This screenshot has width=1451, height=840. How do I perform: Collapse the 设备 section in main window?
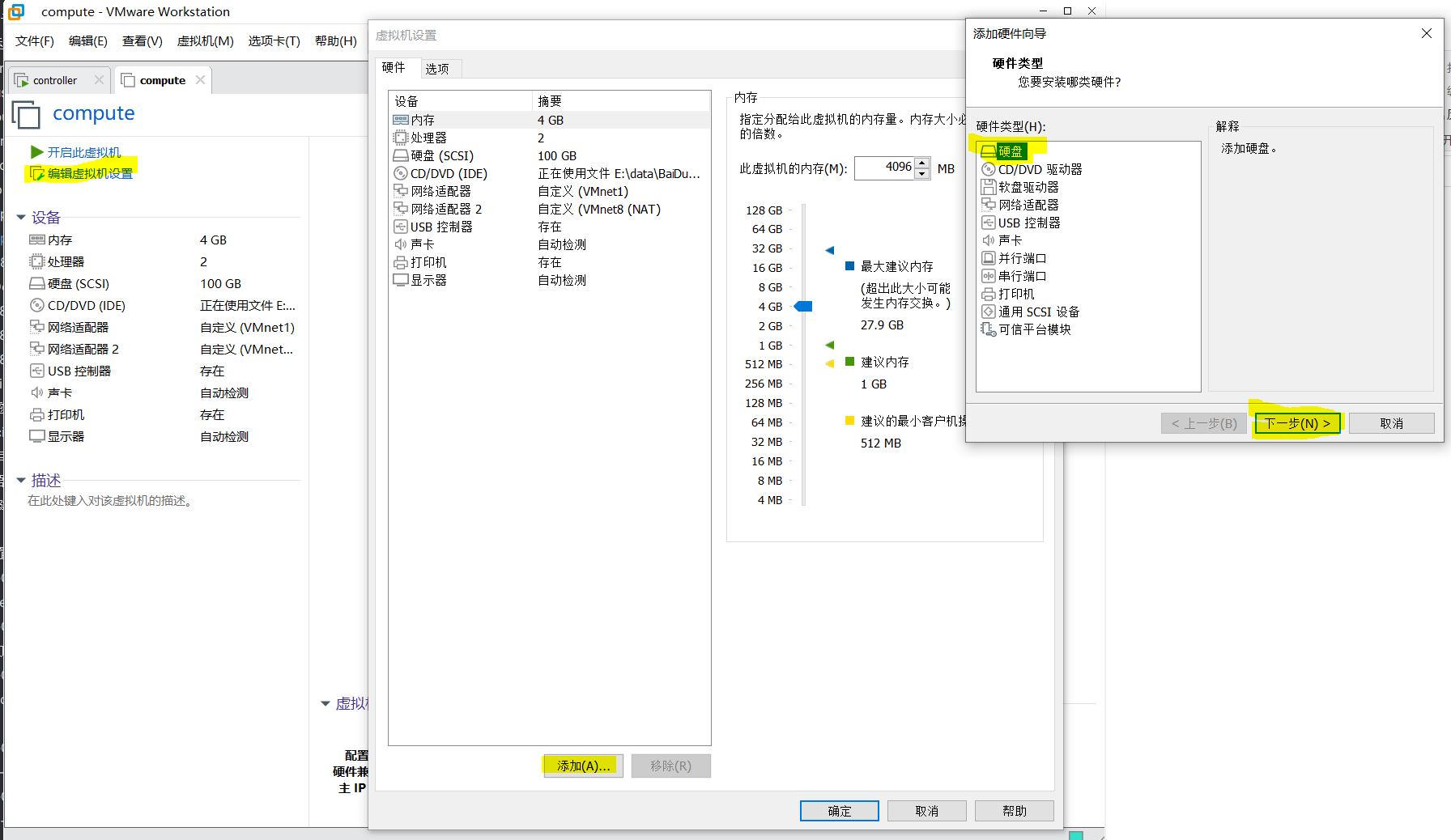click(x=21, y=218)
